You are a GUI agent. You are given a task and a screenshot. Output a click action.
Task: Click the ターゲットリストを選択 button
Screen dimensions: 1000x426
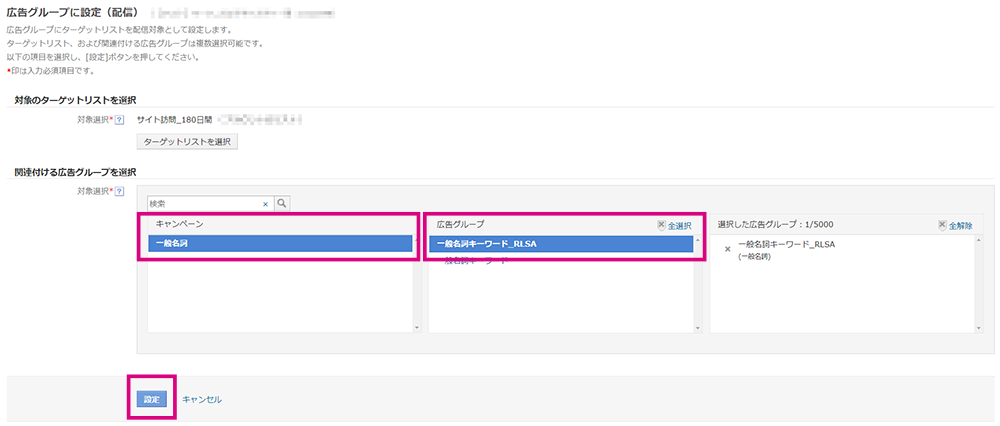click(x=188, y=141)
